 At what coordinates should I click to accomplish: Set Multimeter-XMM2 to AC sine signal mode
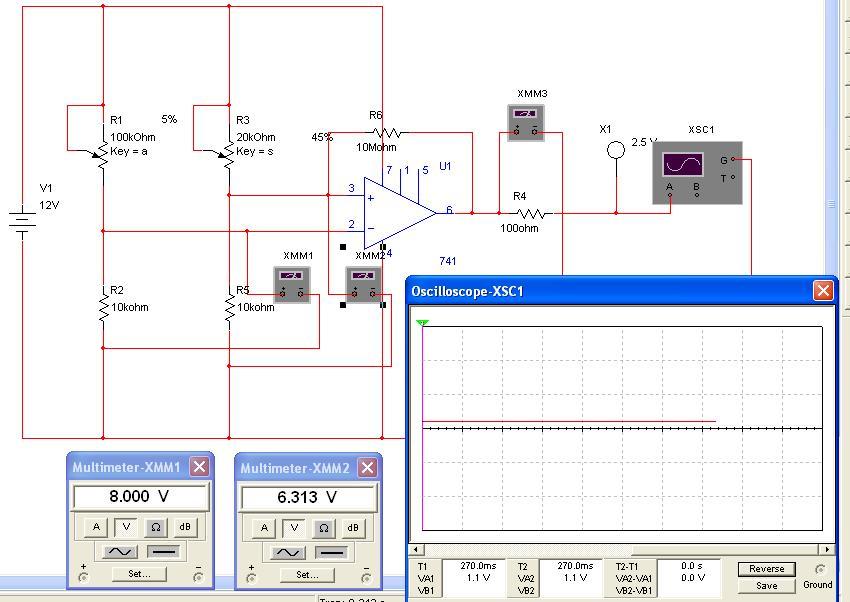[x=288, y=553]
